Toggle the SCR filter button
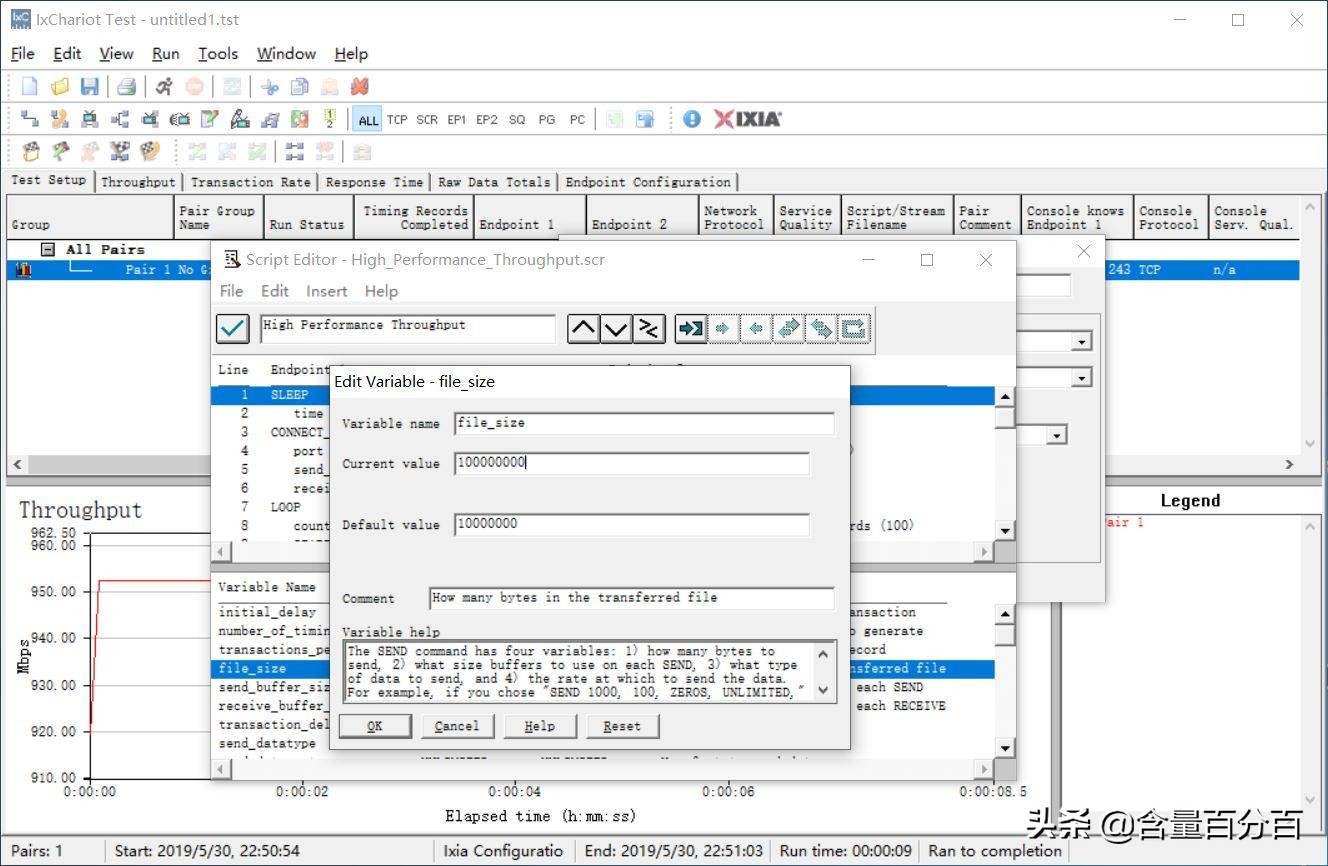1328x866 pixels. (427, 120)
